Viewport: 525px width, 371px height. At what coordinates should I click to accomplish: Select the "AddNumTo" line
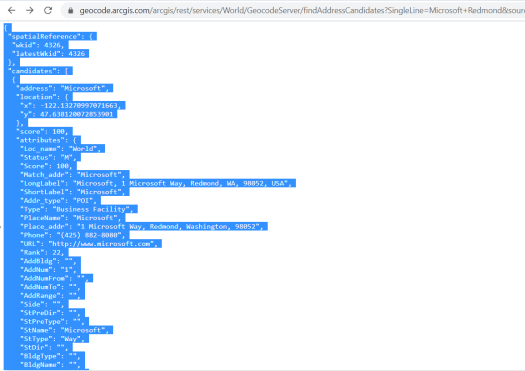[52, 287]
